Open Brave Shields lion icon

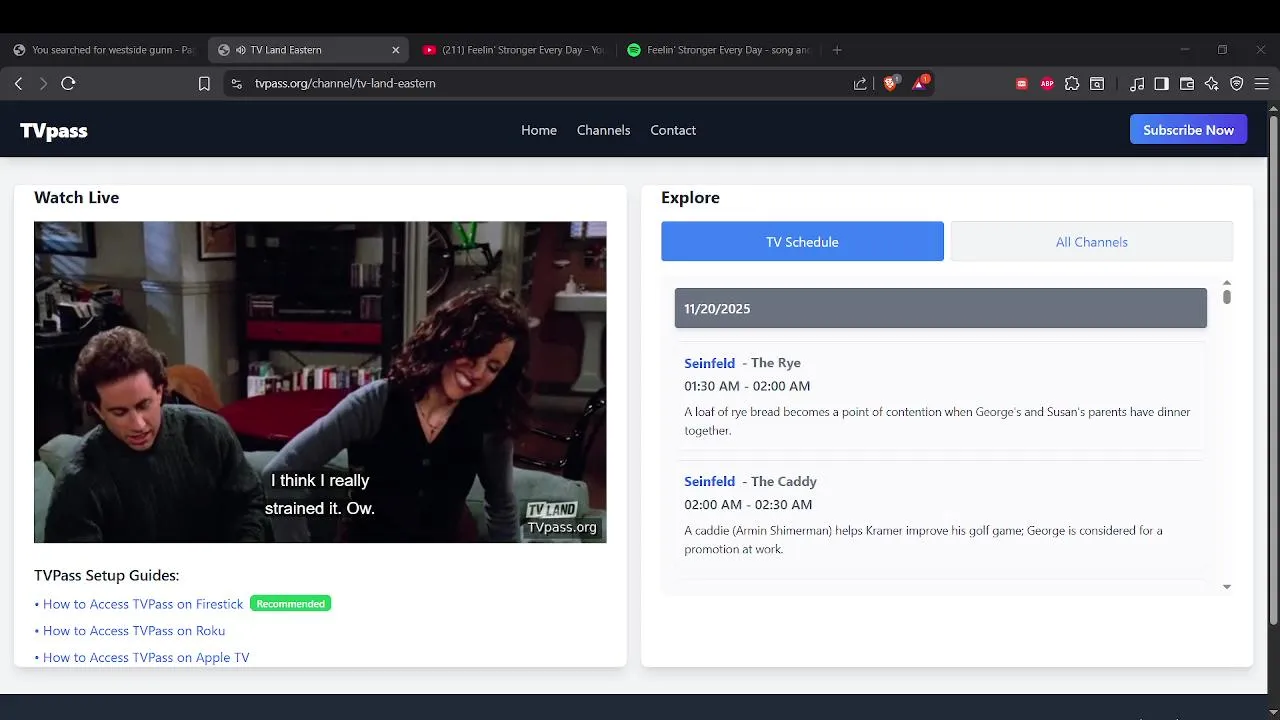point(890,83)
